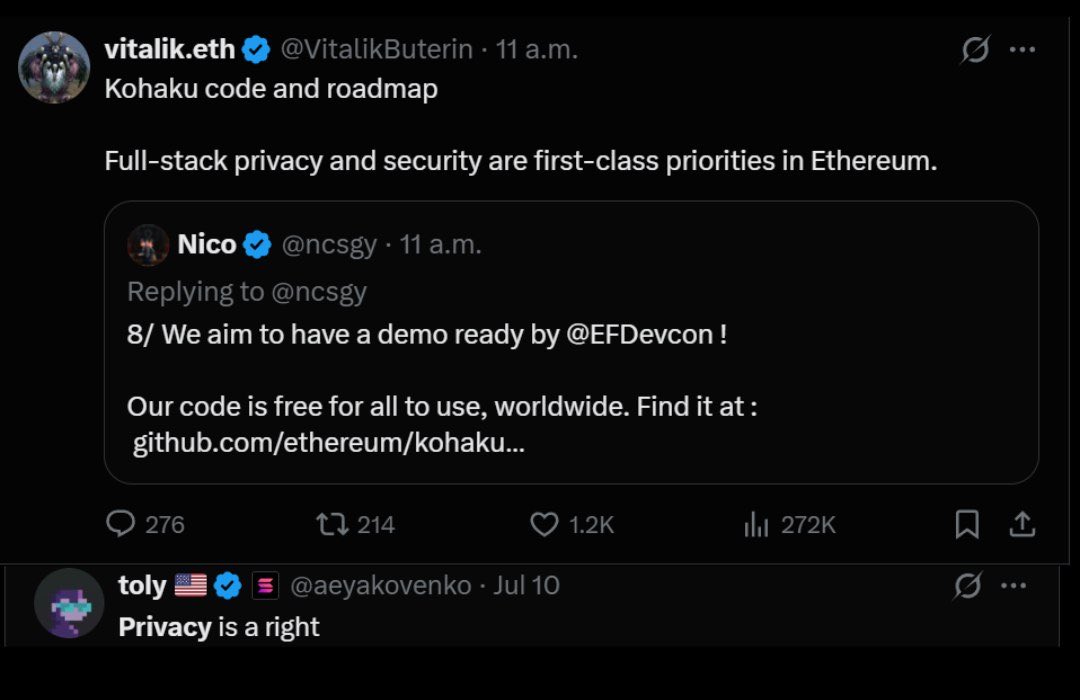Image resolution: width=1080 pixels, height=700 pixels.
Task: Reply to vitalik.eth's Kohaku post
Action: [121, 524]
